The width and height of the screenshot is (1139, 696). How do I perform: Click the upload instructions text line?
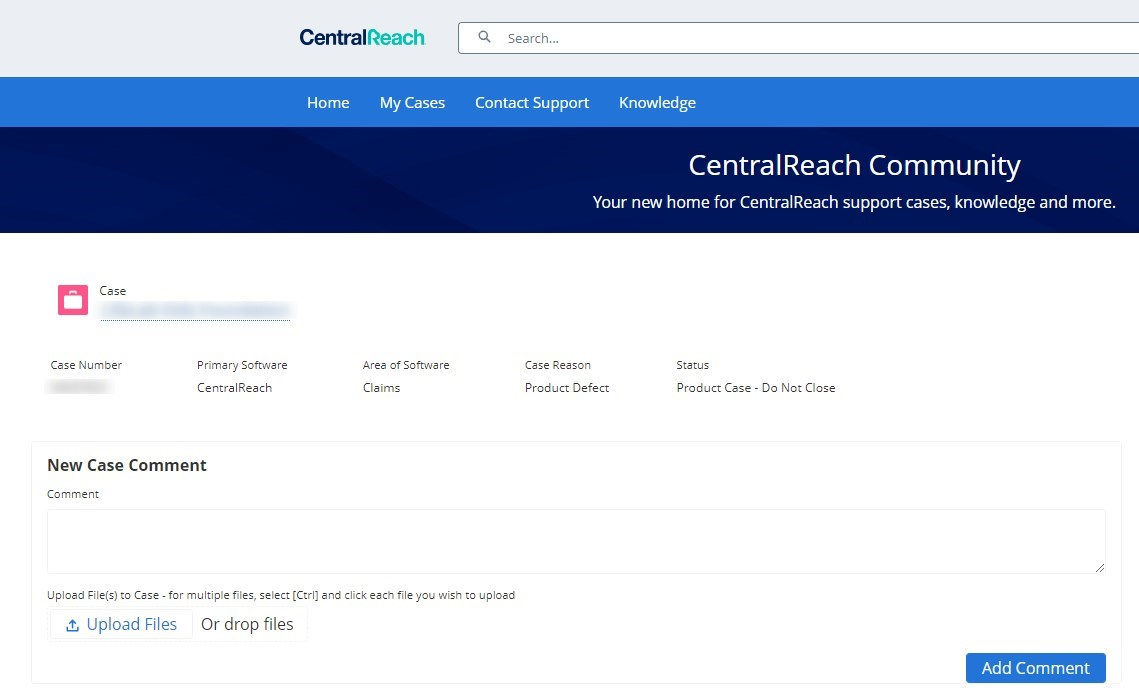click(x=281, y=595)
